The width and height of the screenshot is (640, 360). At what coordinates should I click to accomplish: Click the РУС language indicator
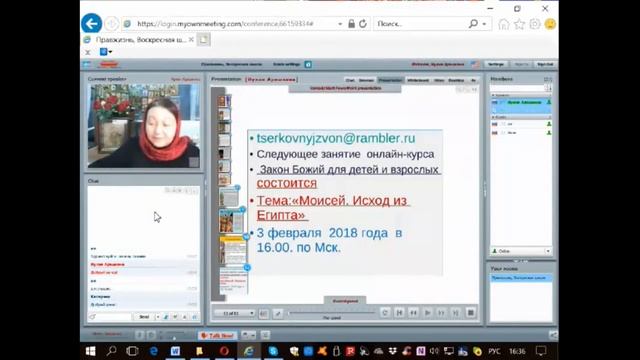(494, 351)
